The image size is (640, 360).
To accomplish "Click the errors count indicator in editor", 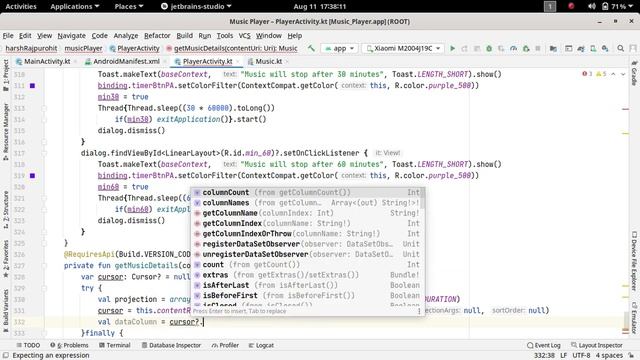I will point(587,74).
